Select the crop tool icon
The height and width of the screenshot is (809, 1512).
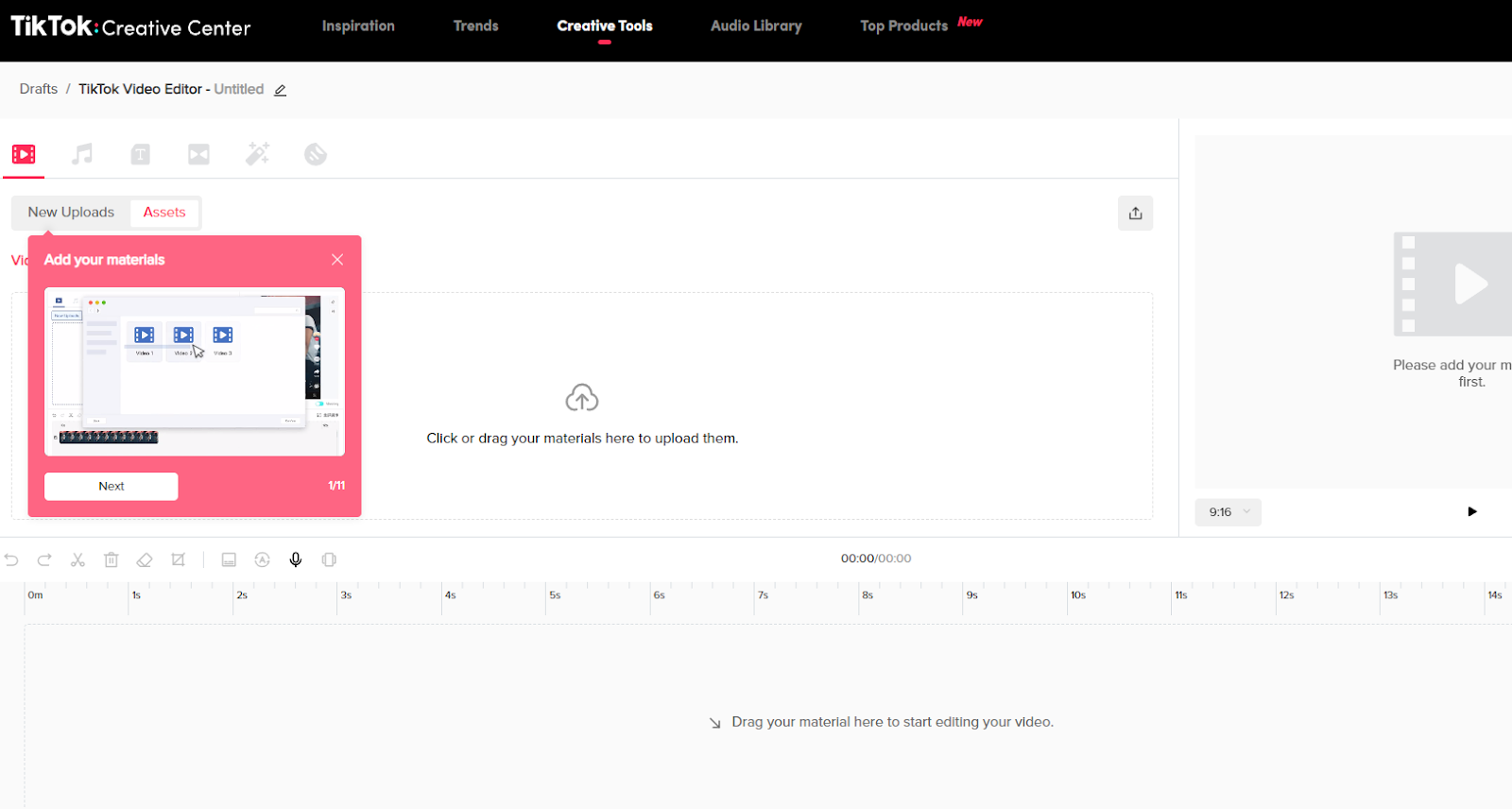179,559
